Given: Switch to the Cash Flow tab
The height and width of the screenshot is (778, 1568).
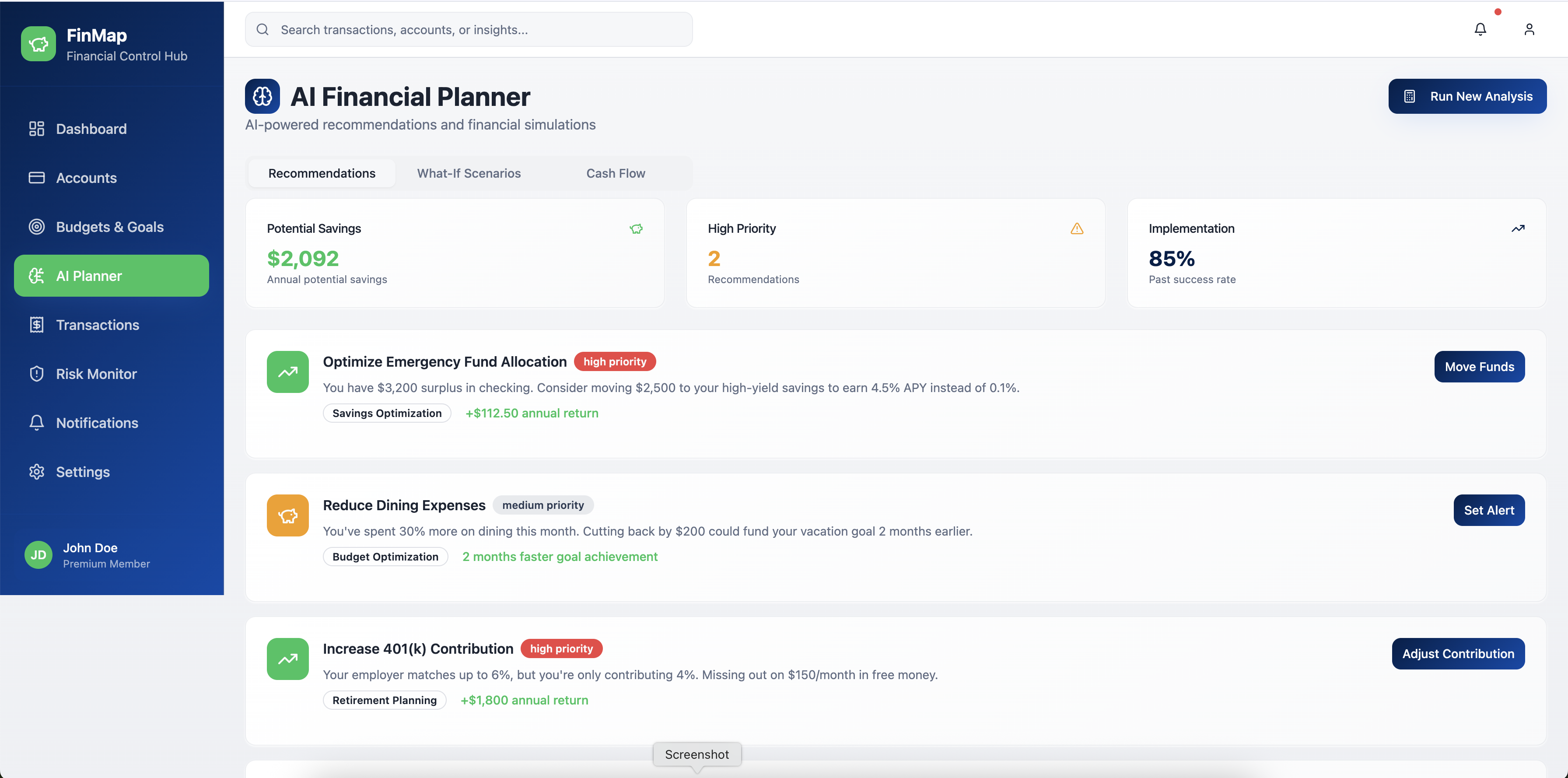Looking at the screenshot, I should pos(616,174).
